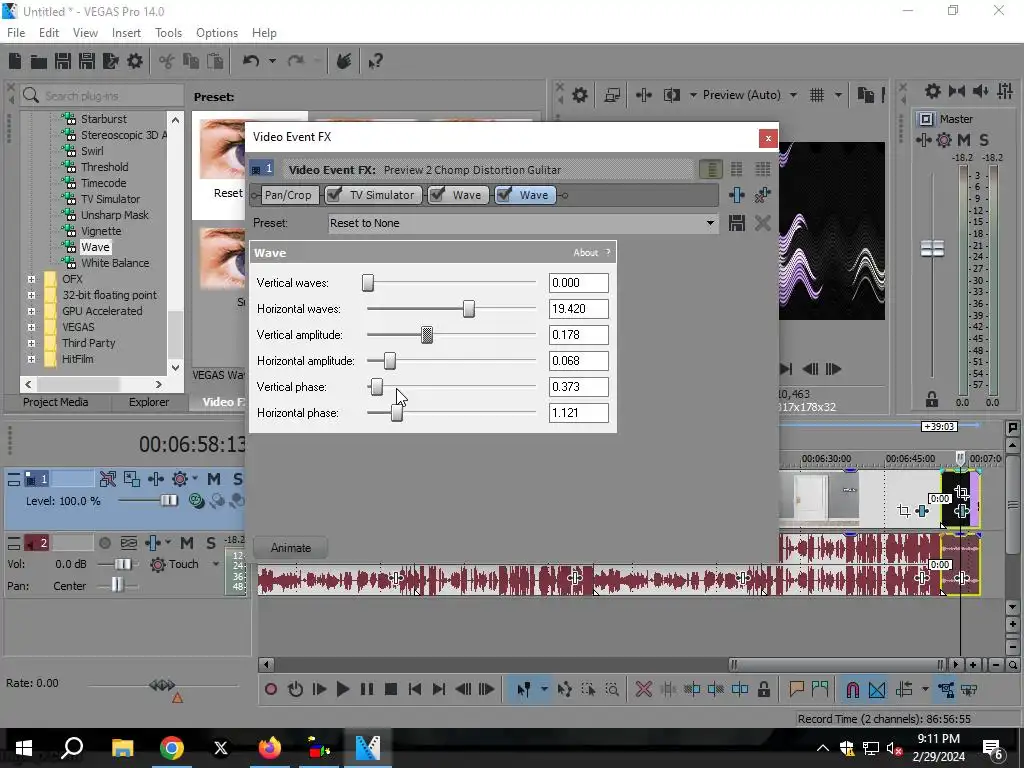Click remove selected plug-in icon
1024x768 pixels.
pos(762,195)
